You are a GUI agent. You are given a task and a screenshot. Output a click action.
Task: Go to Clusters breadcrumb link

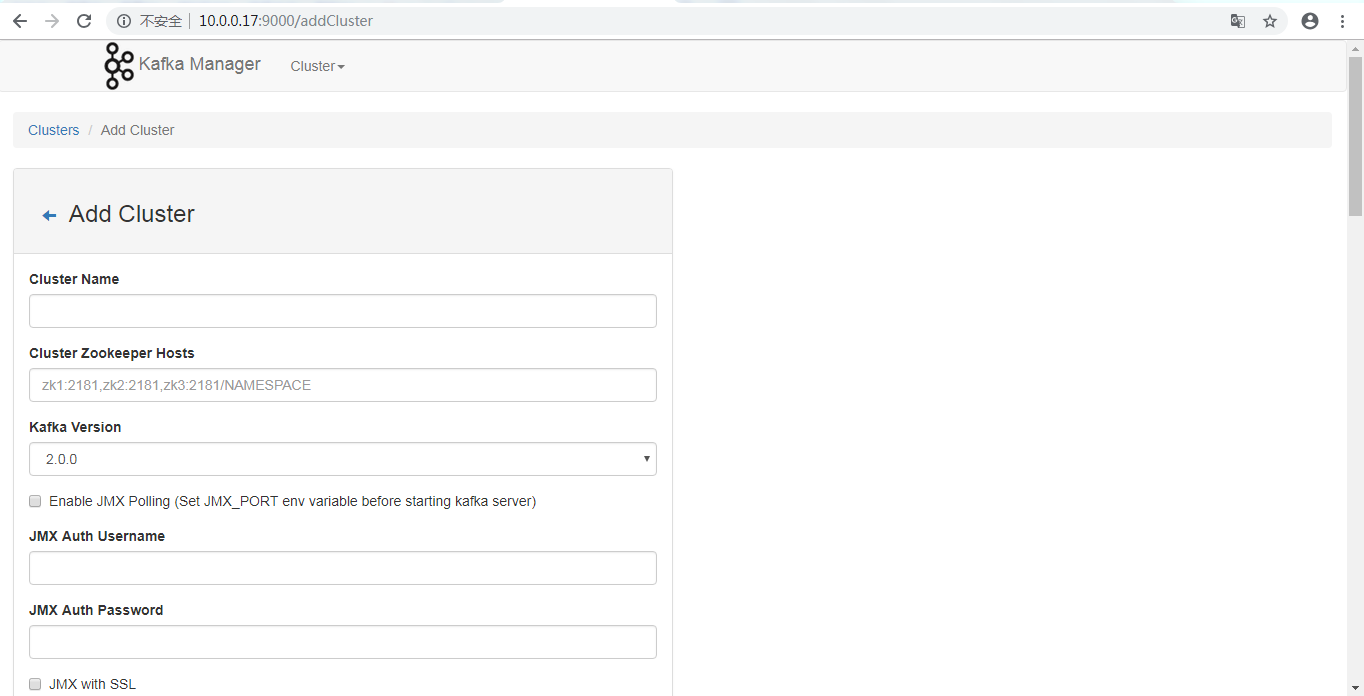(x=53, y=130)
